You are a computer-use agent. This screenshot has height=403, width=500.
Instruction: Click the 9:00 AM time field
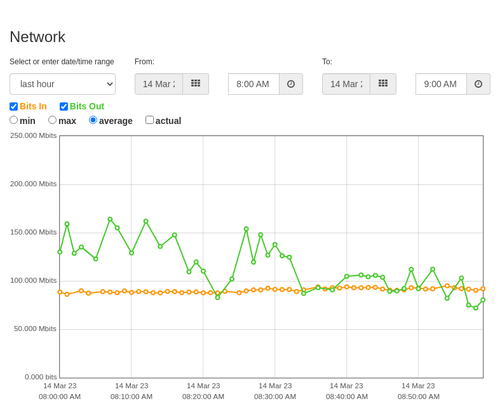(x=441, y=84)
